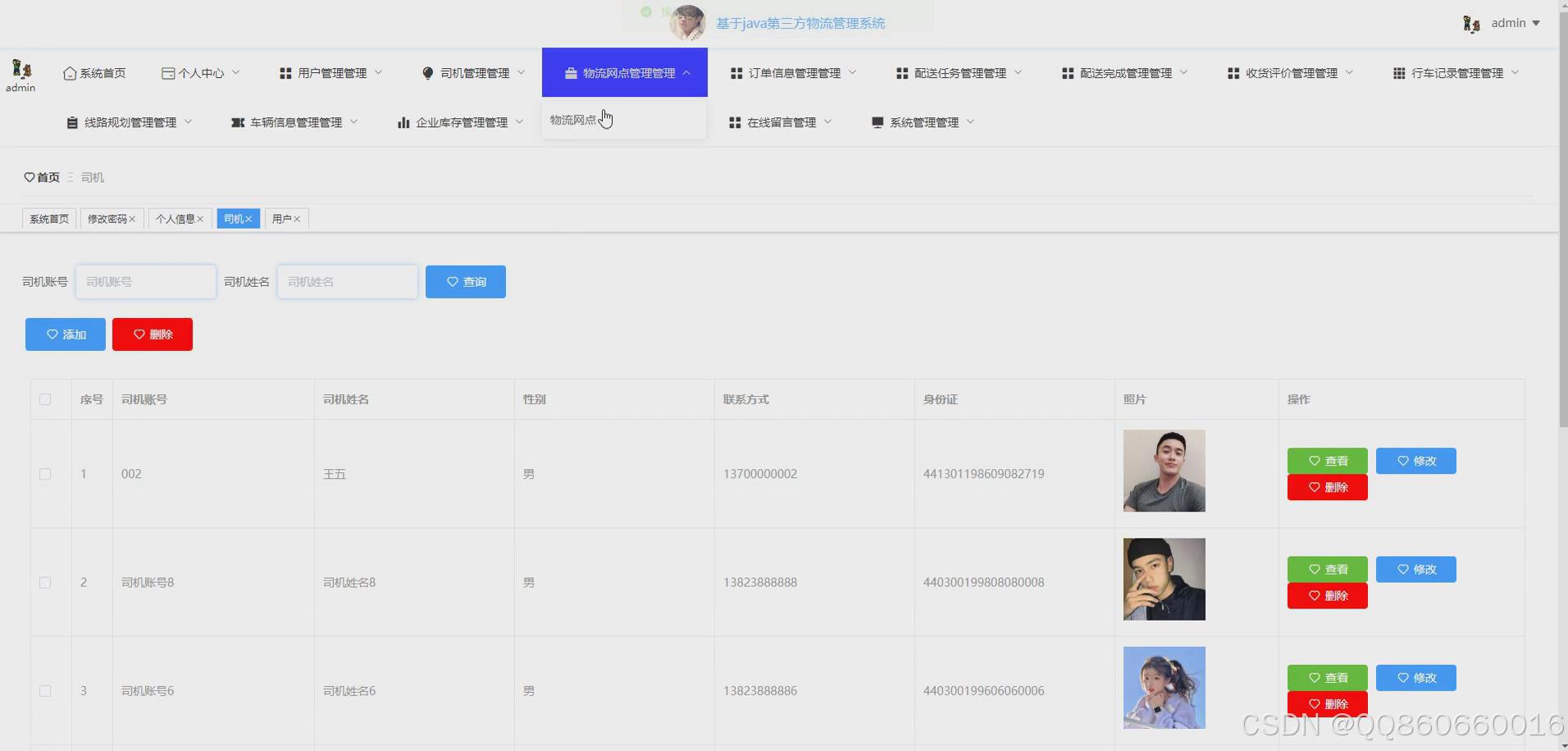The image size is (1568, 751).
Task: Click the 查询 search button
Action: [465, 281]
